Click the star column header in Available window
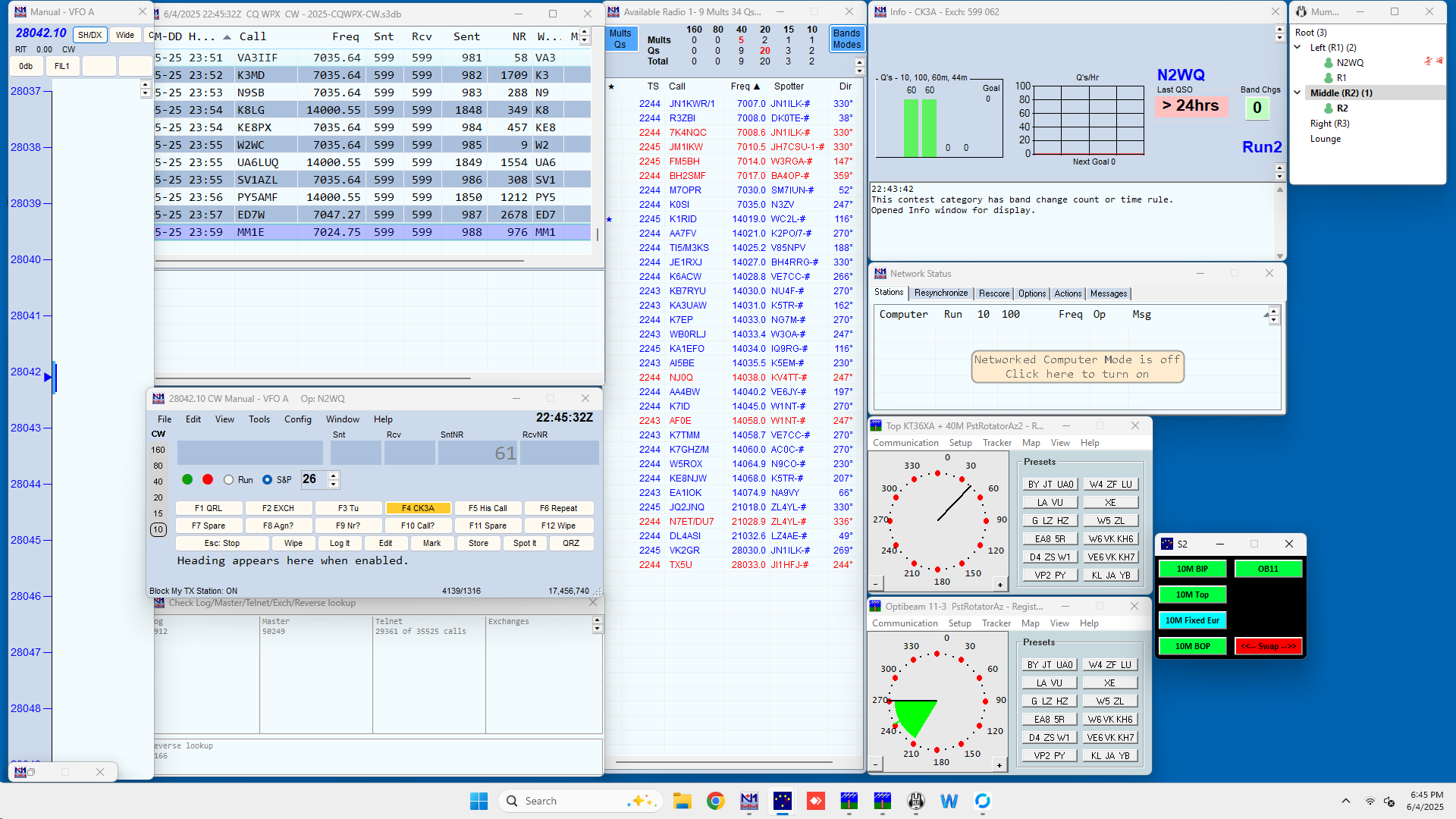Image resolution: width=1456 pixels, height=819 pixels. pos(611,86)
